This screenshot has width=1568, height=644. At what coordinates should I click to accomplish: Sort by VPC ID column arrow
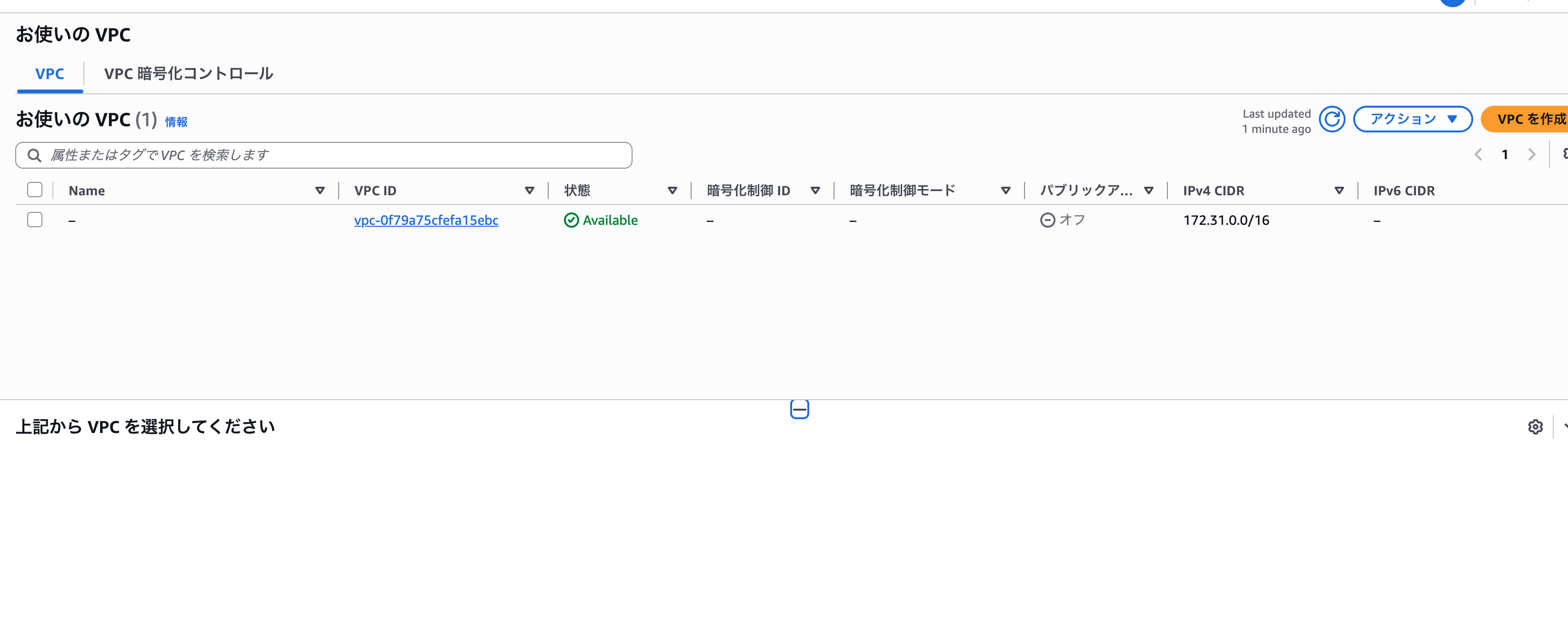(x=529, y=191)
